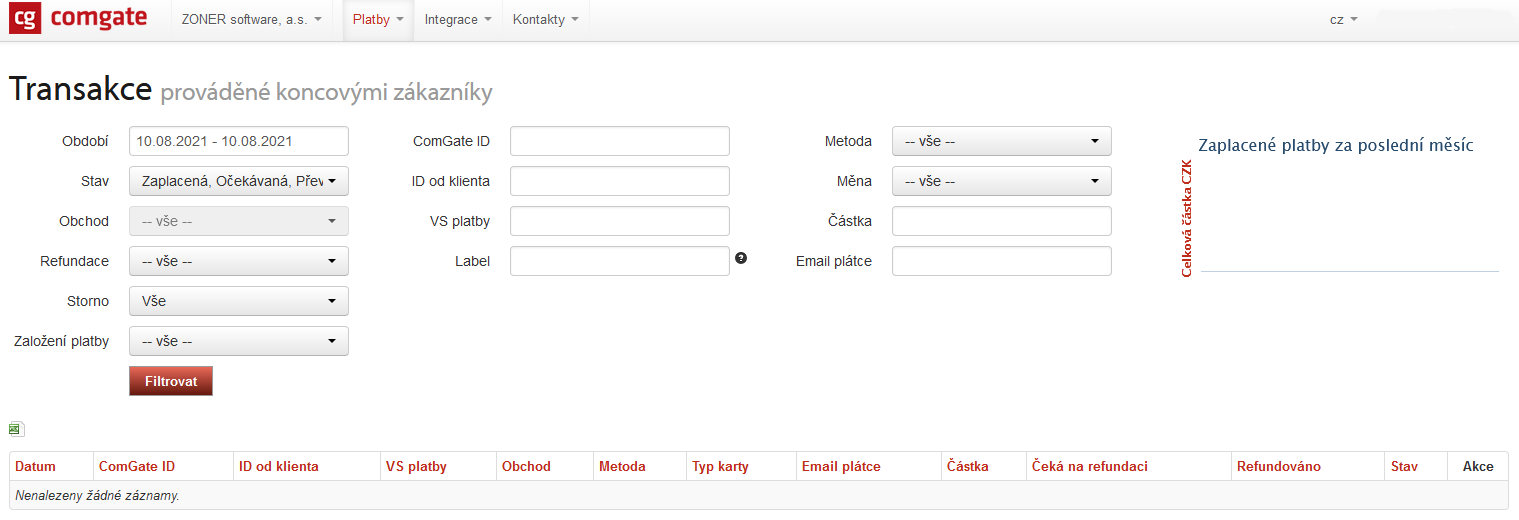
Task: Sort table by Částka column header
Action: 967,466
